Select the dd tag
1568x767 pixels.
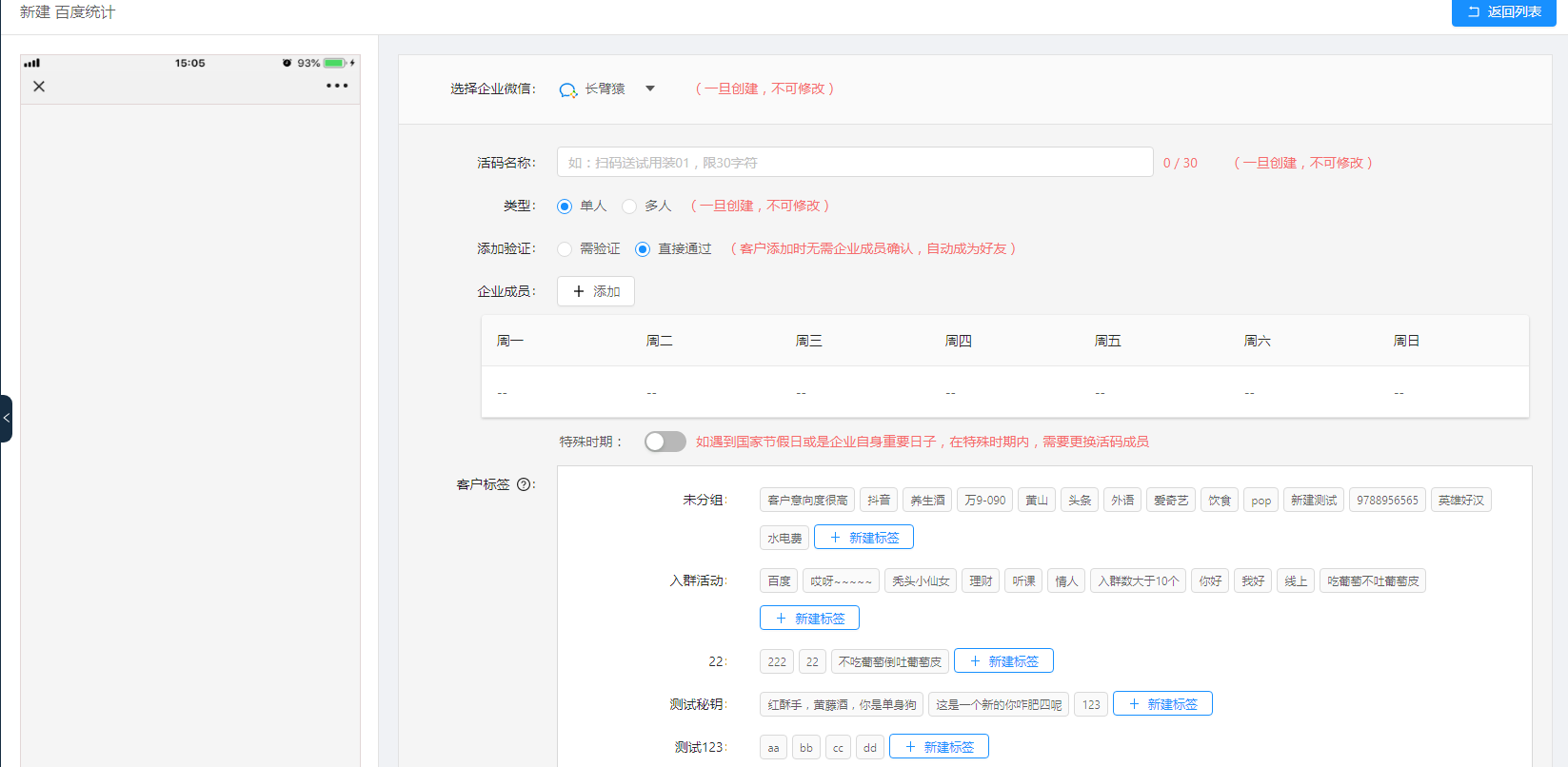tap(870, 748)
